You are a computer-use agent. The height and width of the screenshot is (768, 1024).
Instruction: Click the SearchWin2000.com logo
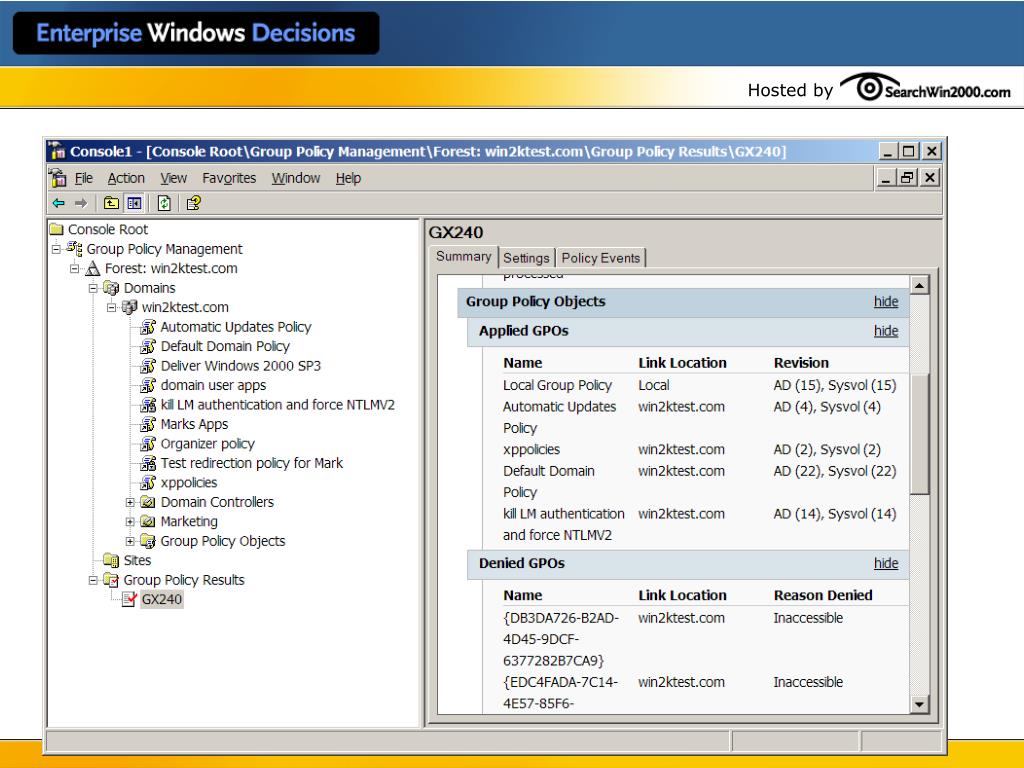925,88
